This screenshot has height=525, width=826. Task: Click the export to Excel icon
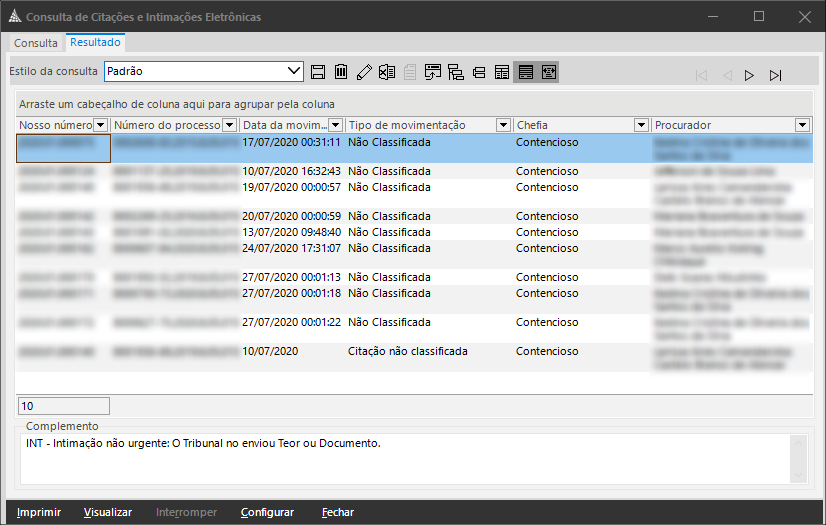(x=387, y=72)
